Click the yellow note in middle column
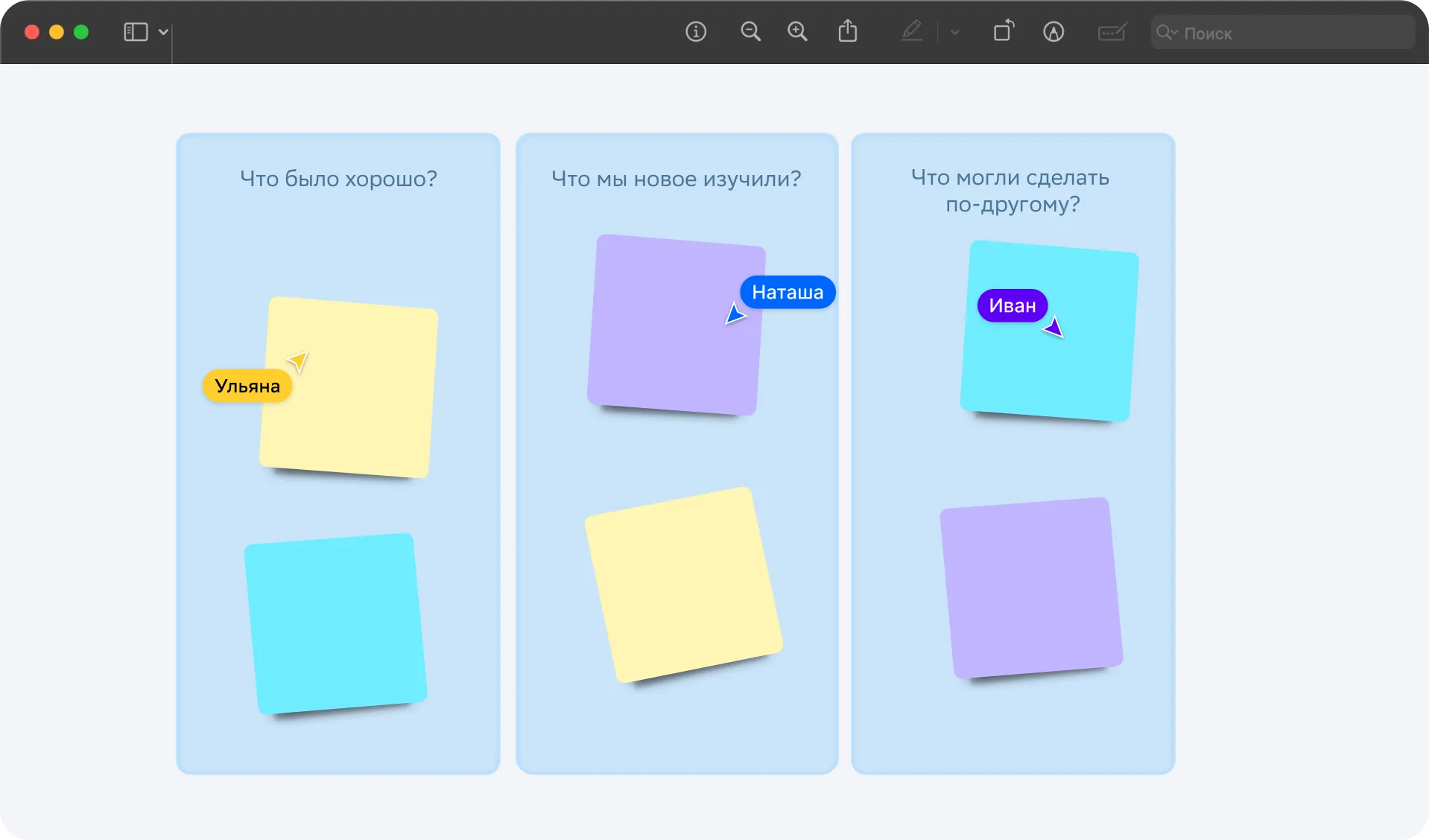 pyautogui.click(x=683, y=585)
